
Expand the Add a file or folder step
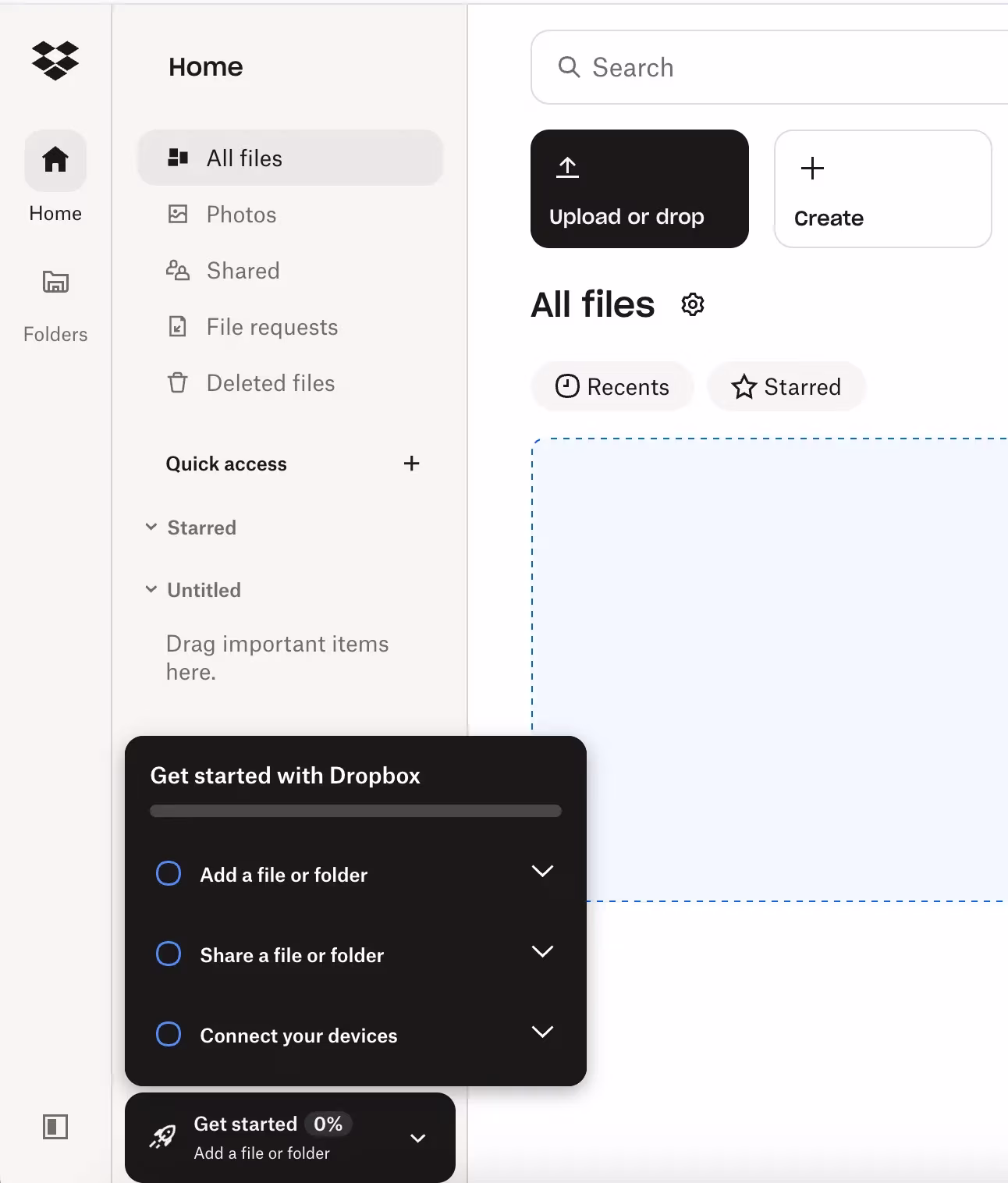(543, 871)
